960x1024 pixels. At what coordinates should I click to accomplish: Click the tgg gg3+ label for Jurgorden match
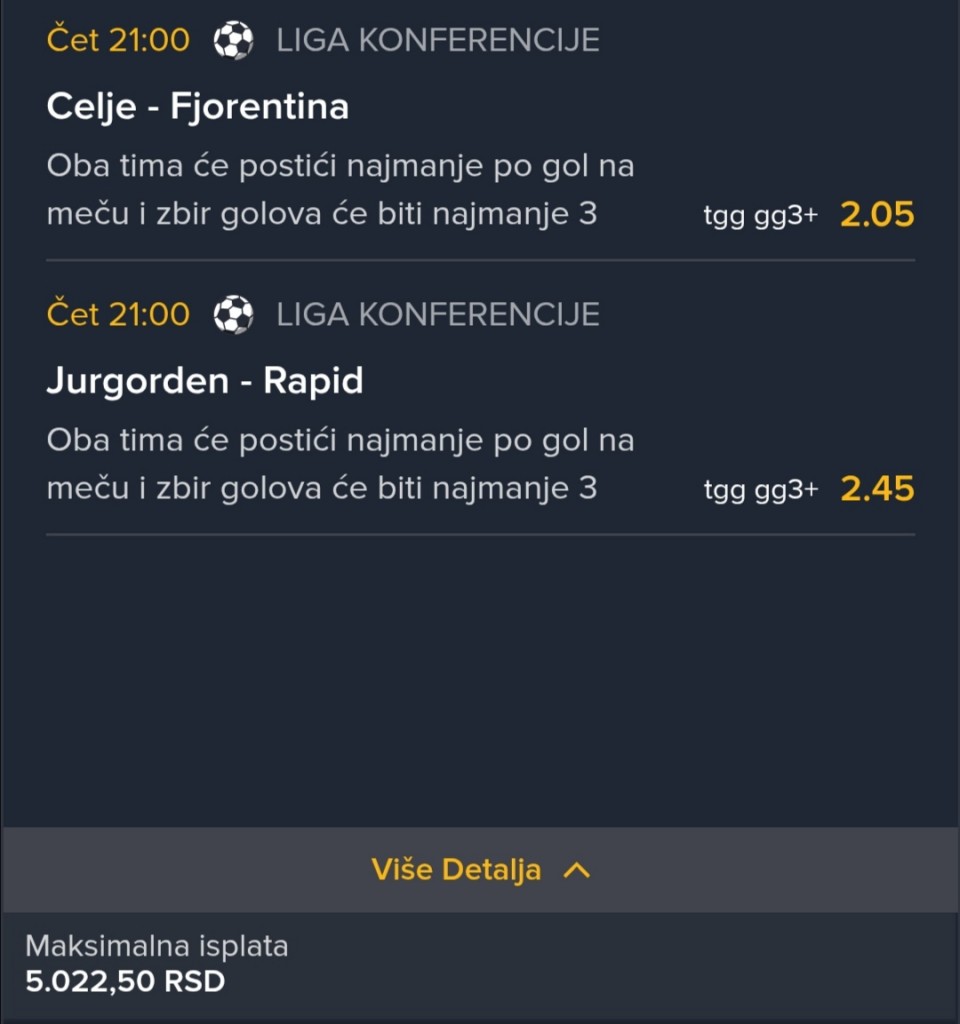760,490
